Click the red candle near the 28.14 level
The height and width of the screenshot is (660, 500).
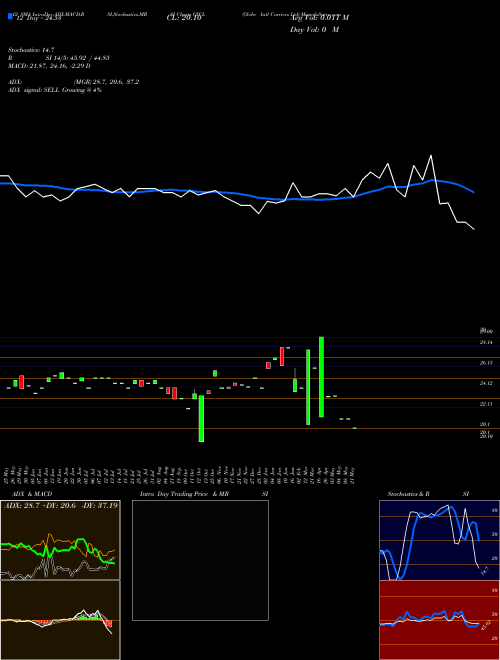[282, 357]
